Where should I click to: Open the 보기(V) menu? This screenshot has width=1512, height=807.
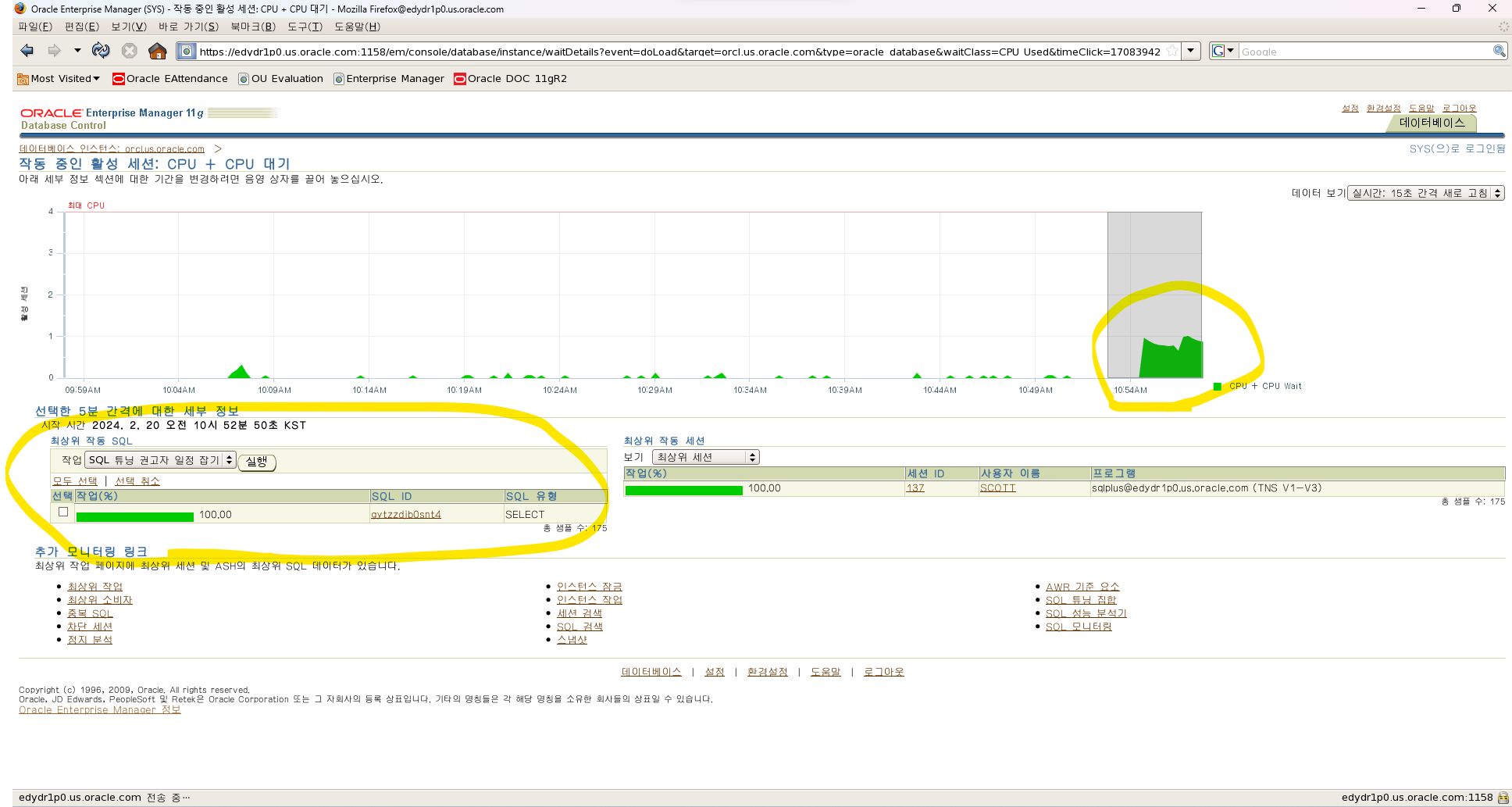(x=129, y=27)
